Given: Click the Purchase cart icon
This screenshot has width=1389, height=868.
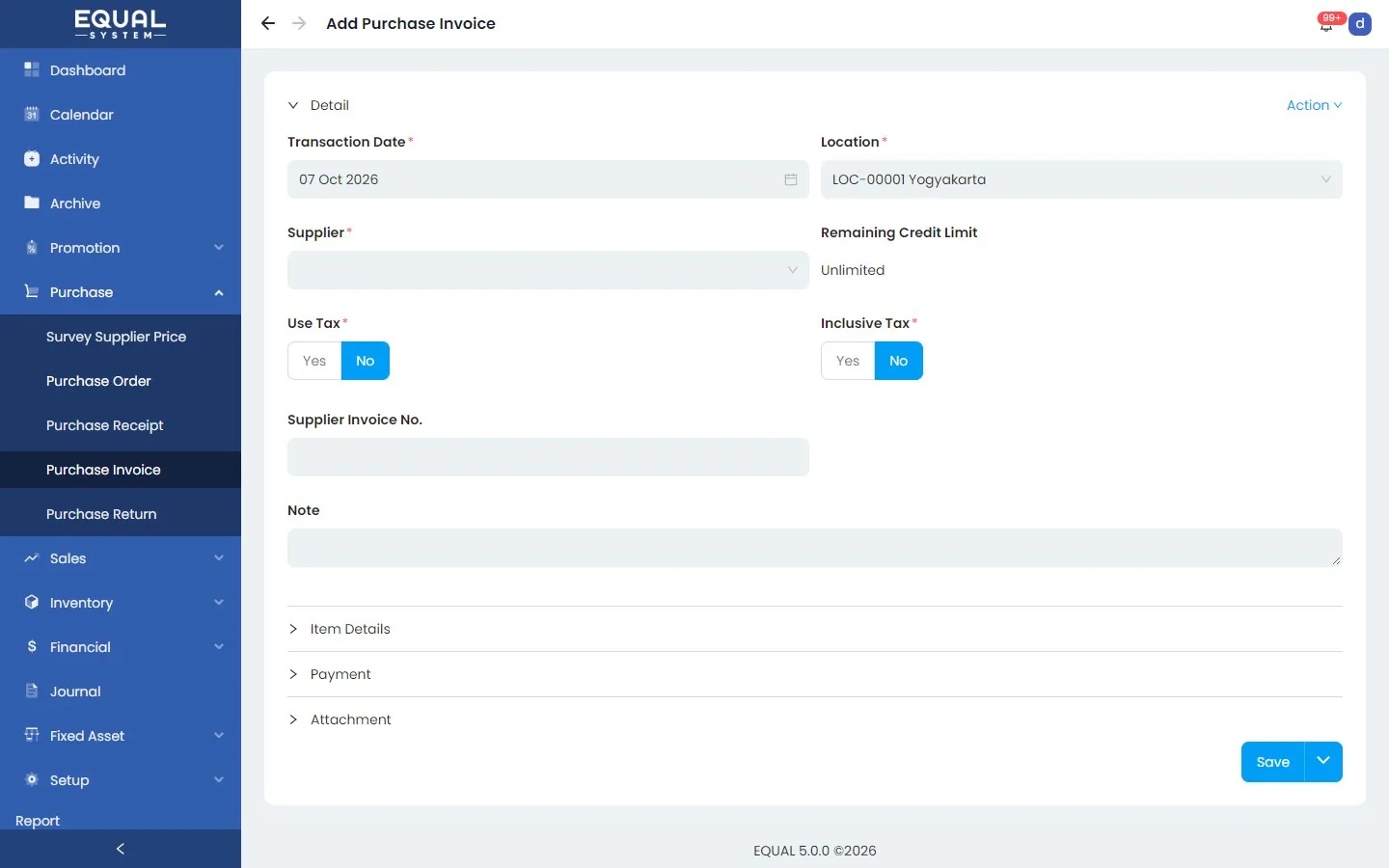Looking at the screenshot, I should [x=32, y=291].
